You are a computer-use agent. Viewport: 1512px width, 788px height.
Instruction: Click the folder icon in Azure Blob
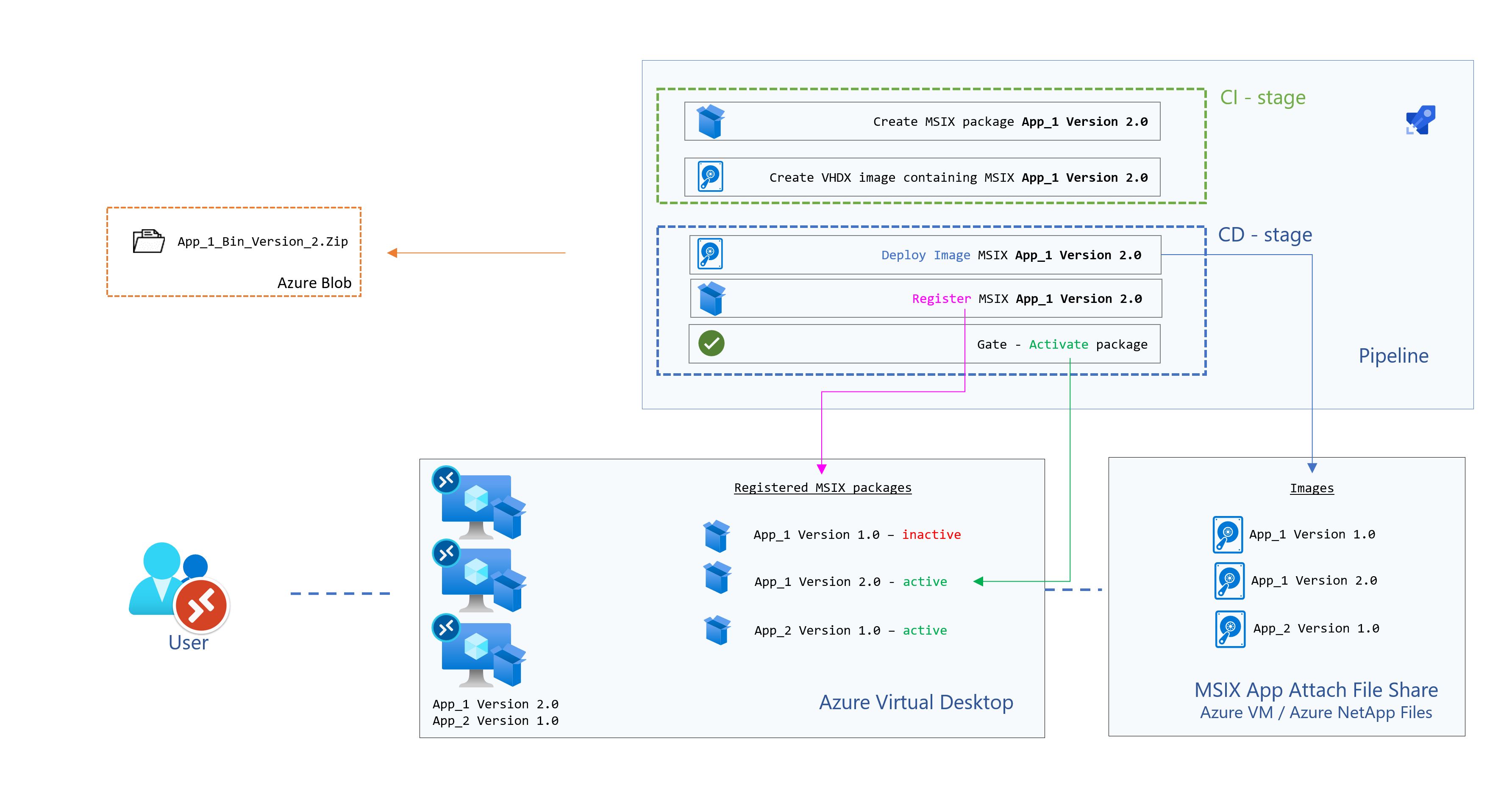148,241
